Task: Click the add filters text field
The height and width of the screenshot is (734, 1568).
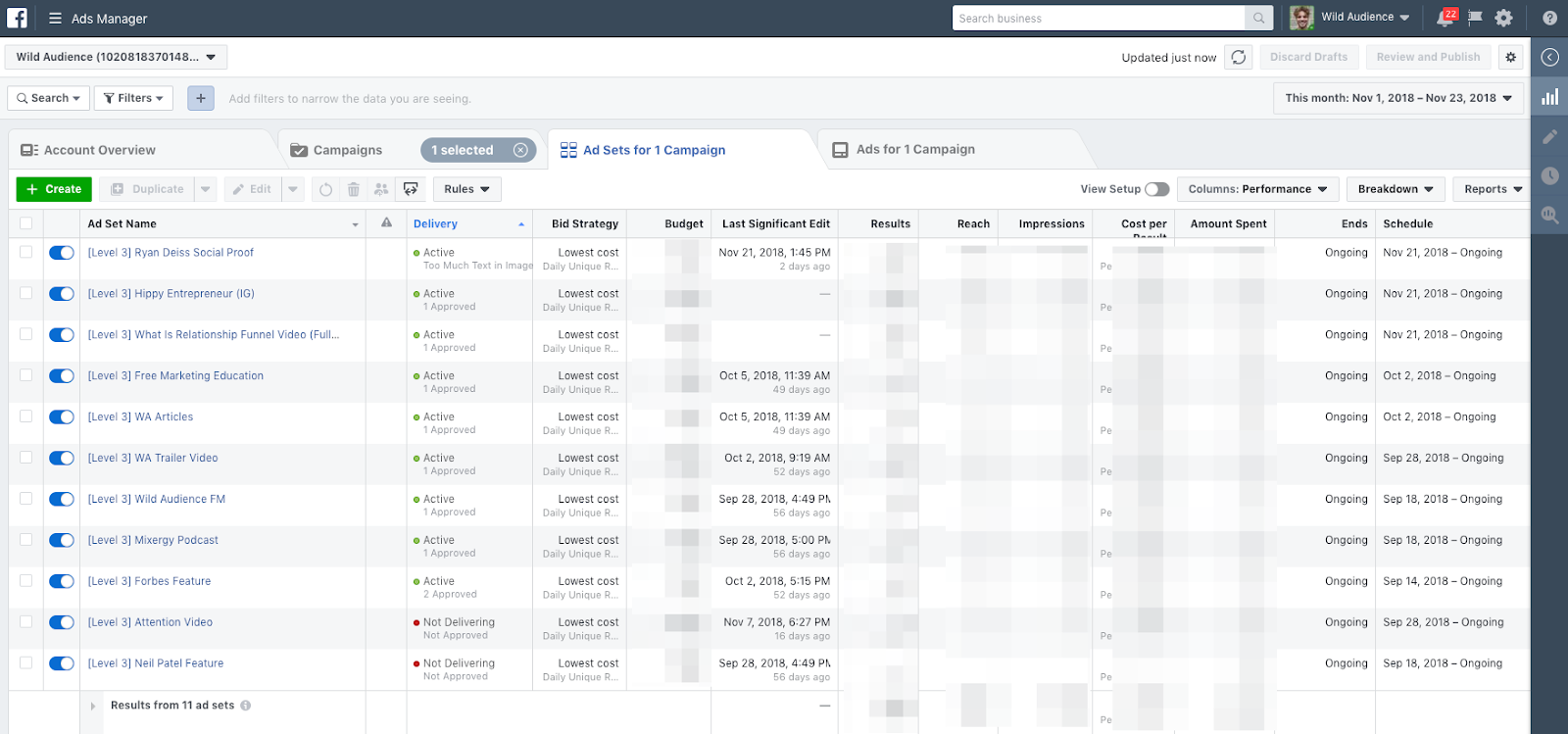Action: pos(350,99)
